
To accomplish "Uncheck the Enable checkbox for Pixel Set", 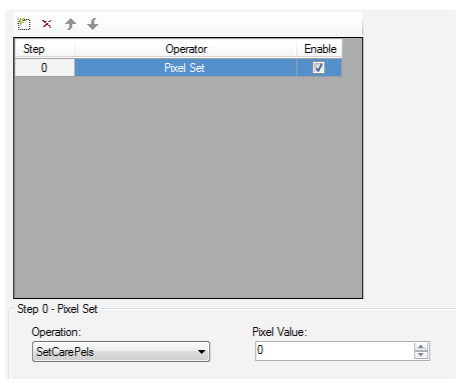I will point(318,68).
